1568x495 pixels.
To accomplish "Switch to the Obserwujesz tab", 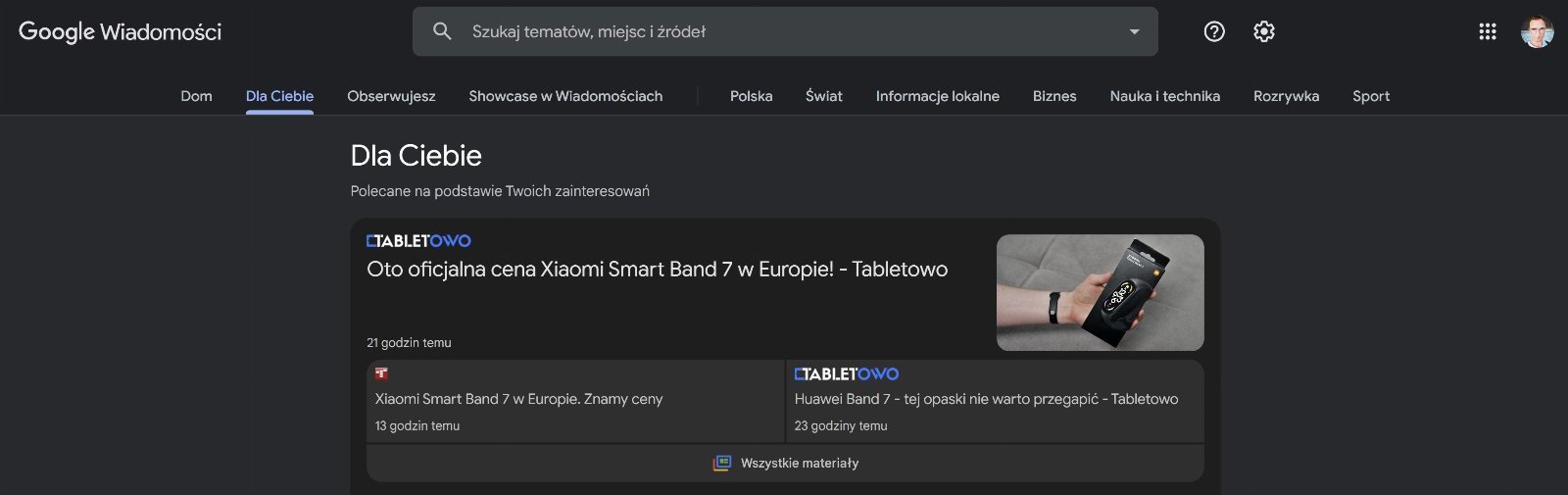I will (391, 96).
